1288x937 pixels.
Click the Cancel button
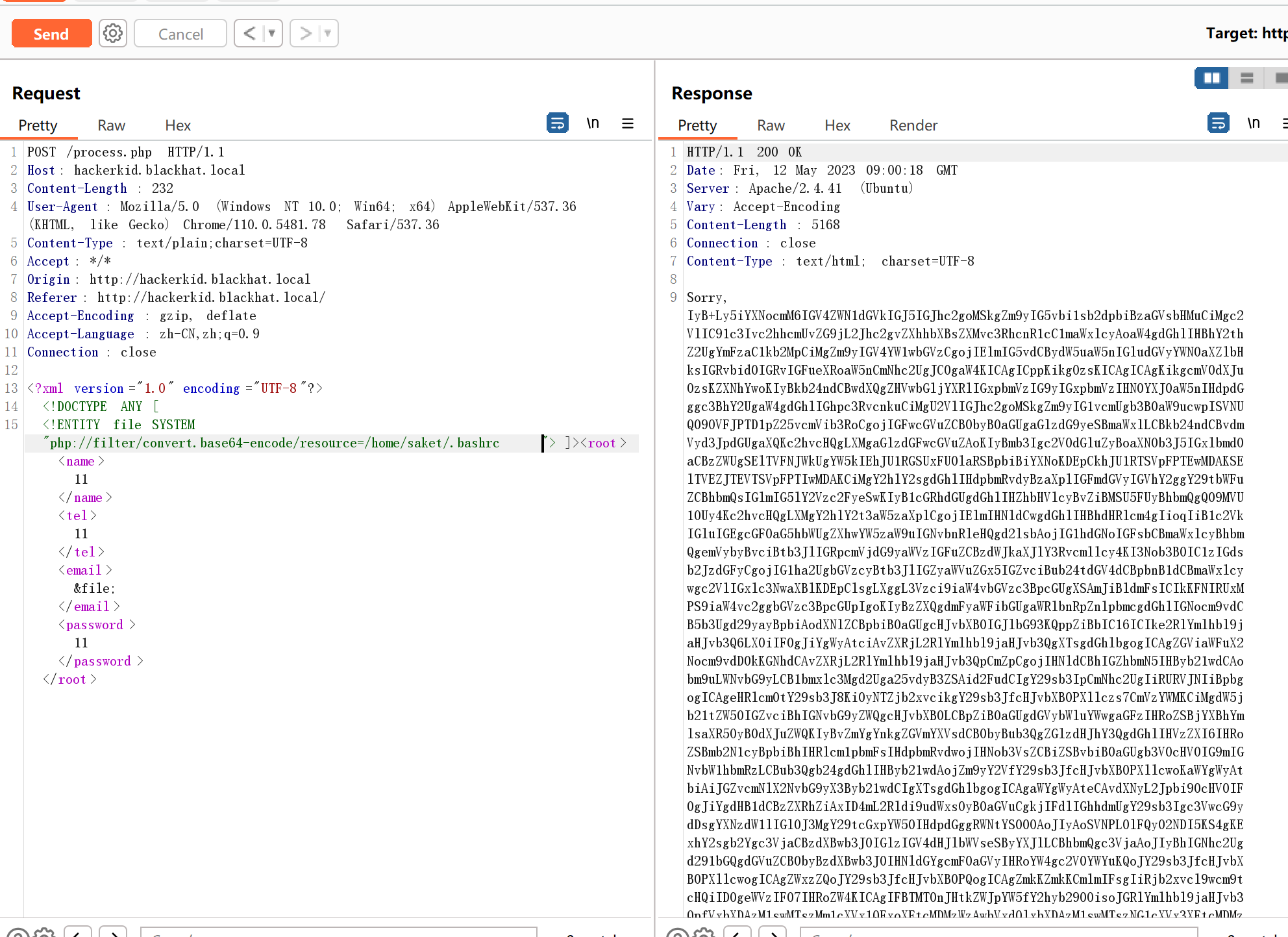coord(180,34)
